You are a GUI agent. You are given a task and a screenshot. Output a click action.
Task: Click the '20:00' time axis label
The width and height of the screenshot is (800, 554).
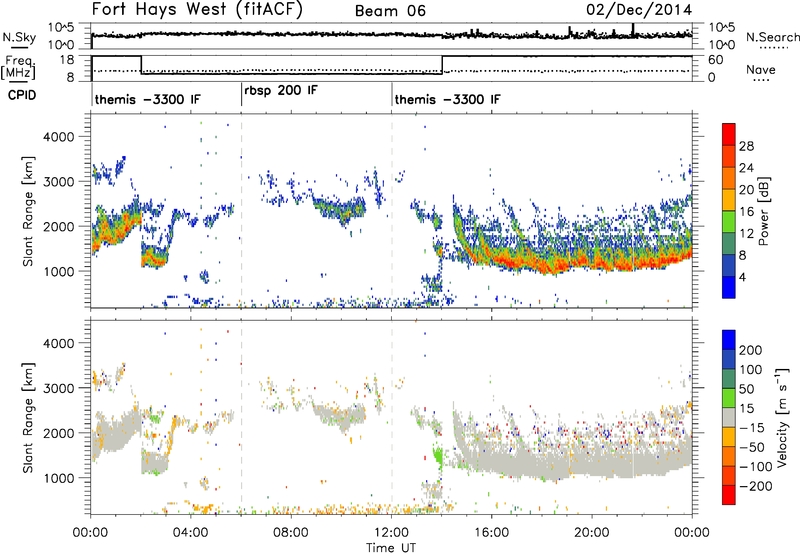coord(592,533)
